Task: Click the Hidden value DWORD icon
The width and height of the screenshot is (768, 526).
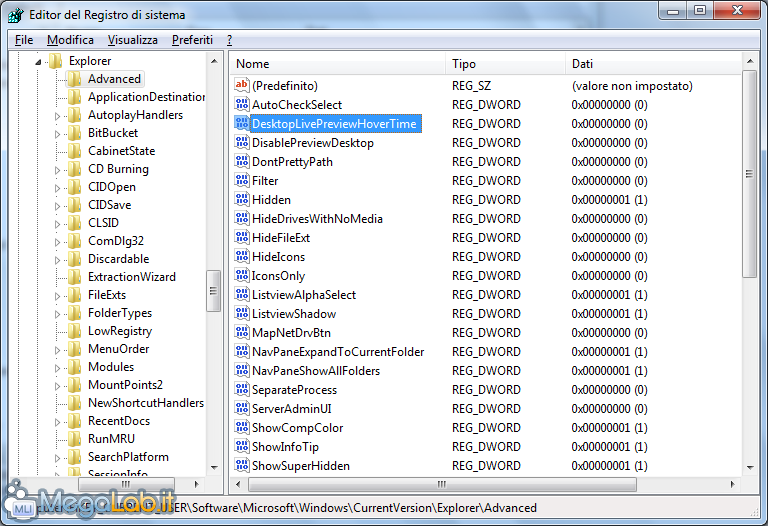Action: point(242,199)
